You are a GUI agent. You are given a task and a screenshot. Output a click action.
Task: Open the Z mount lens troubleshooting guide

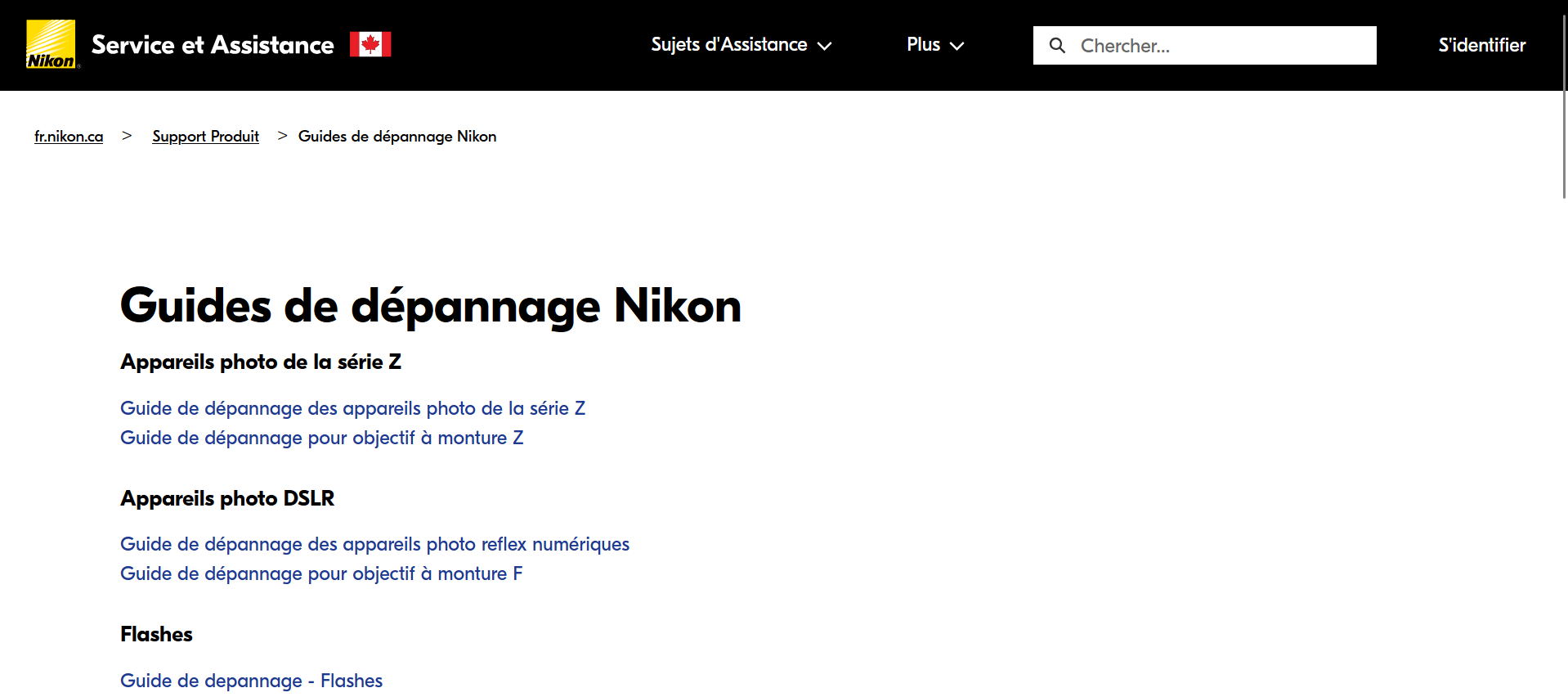(x=321, y=438)
